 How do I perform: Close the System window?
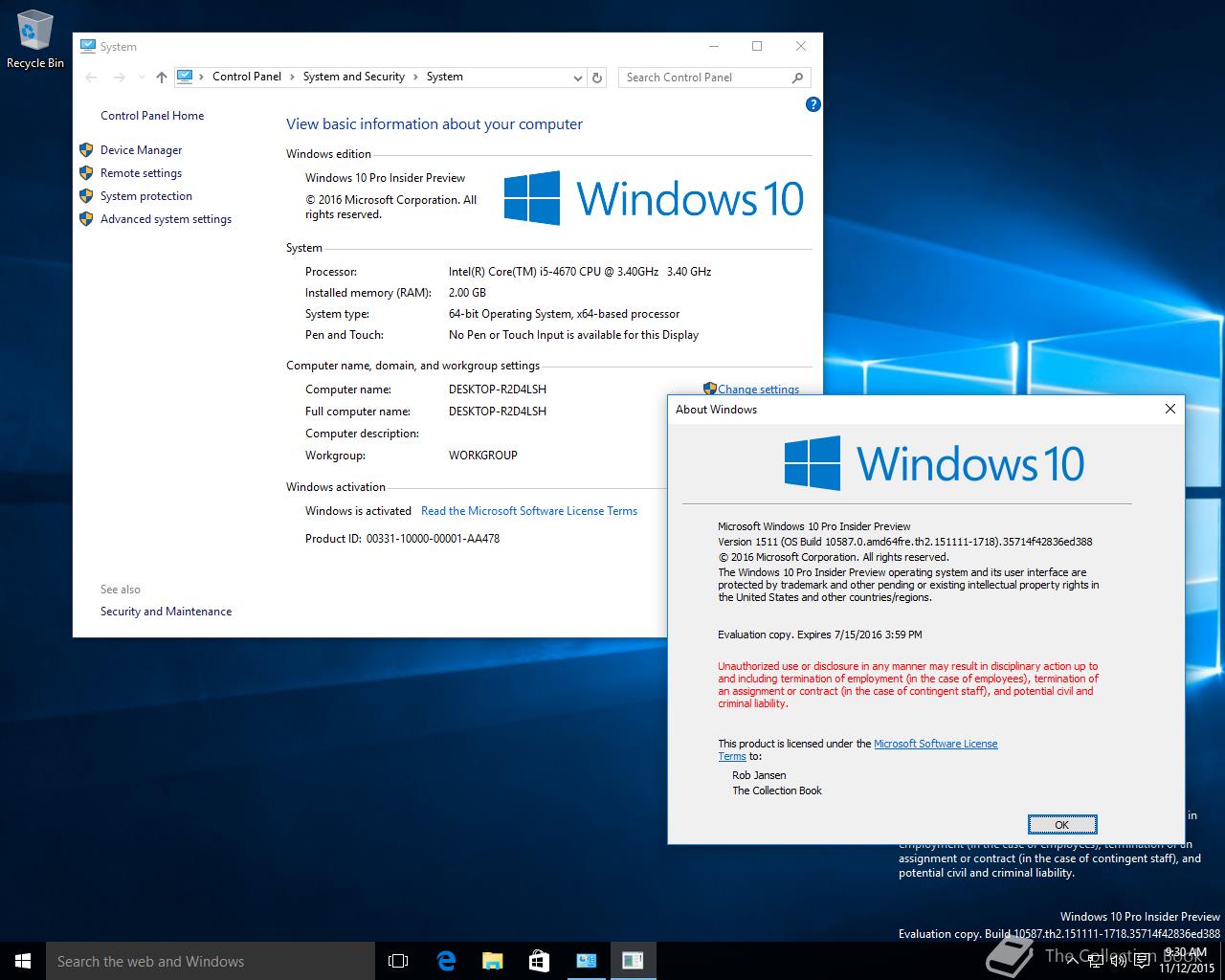(x=801, y=46)
